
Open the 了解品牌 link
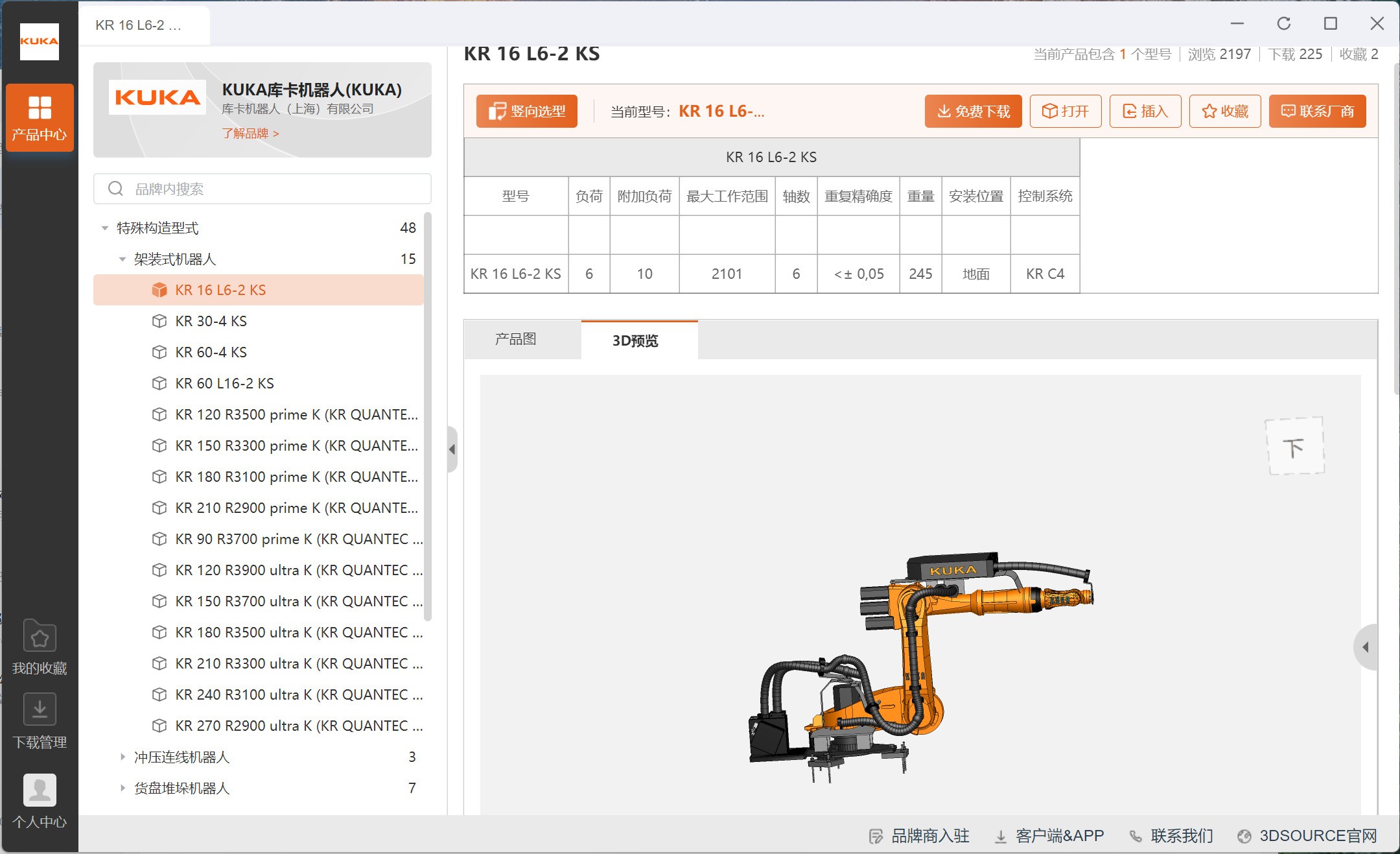tap(250, 134)
